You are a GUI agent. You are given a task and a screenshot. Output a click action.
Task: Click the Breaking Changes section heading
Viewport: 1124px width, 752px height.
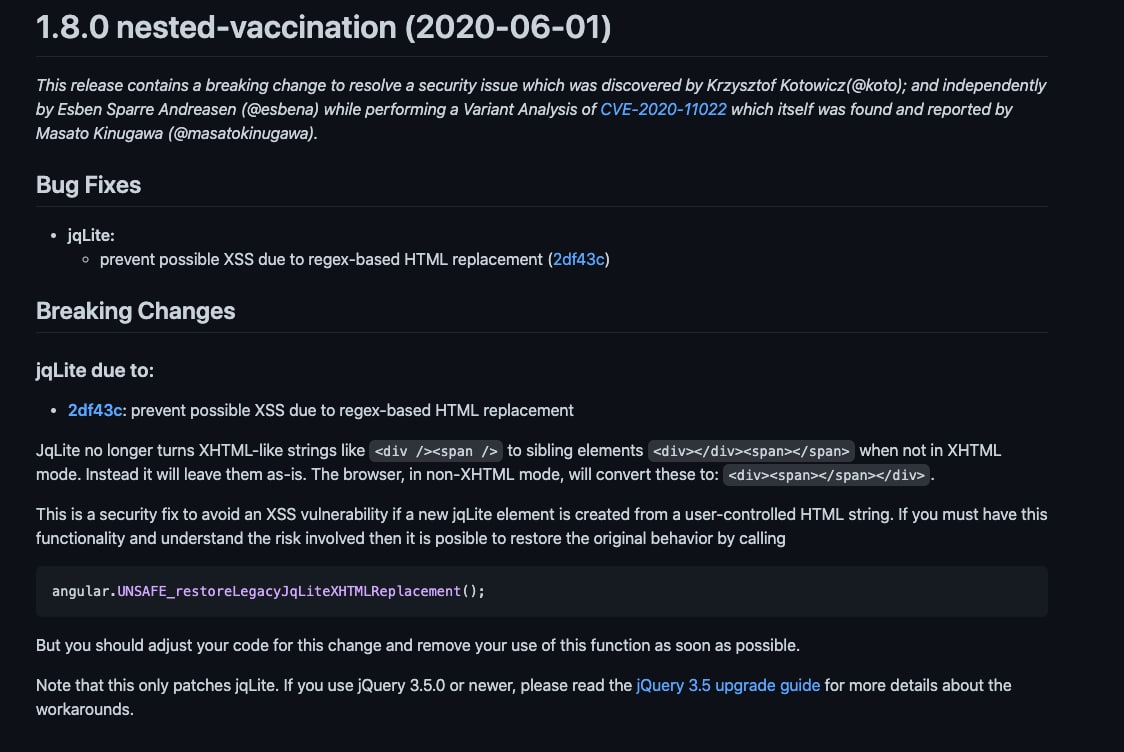135,311
